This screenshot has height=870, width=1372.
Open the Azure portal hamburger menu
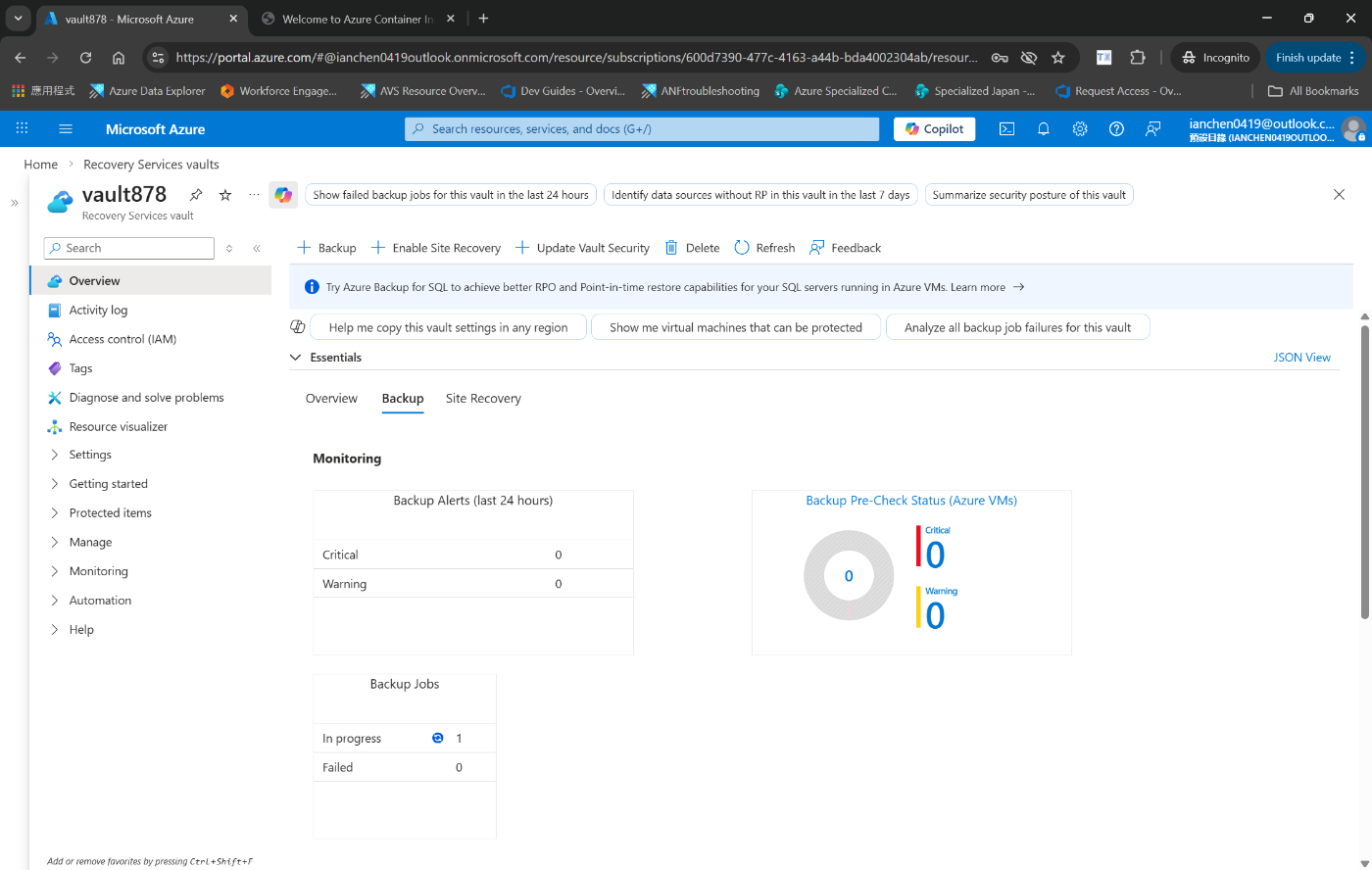pyautogui.click(x=66, y=128)
